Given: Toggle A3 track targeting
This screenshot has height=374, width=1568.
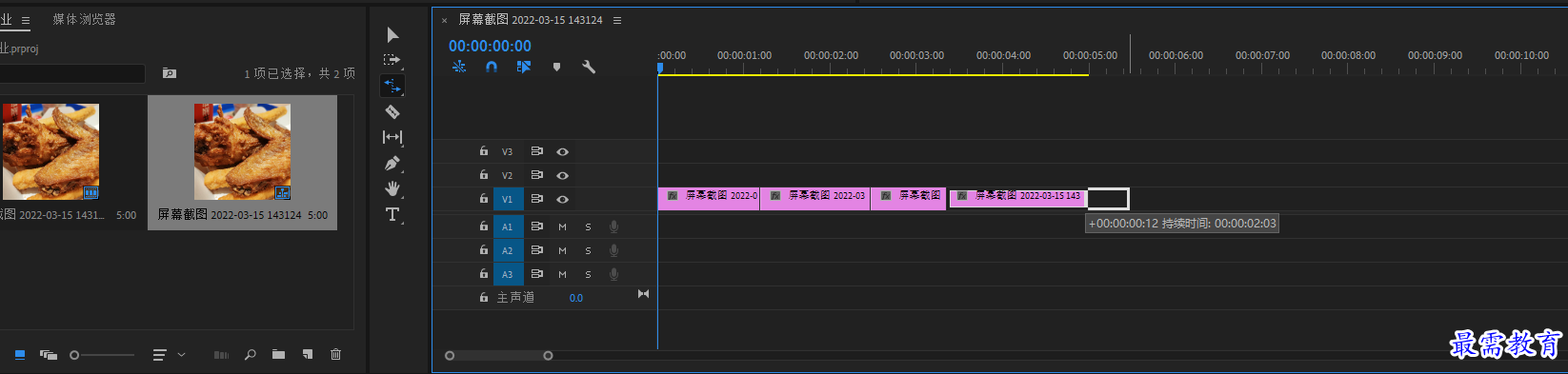Looking at the screenshot, I should pos(508,274).
